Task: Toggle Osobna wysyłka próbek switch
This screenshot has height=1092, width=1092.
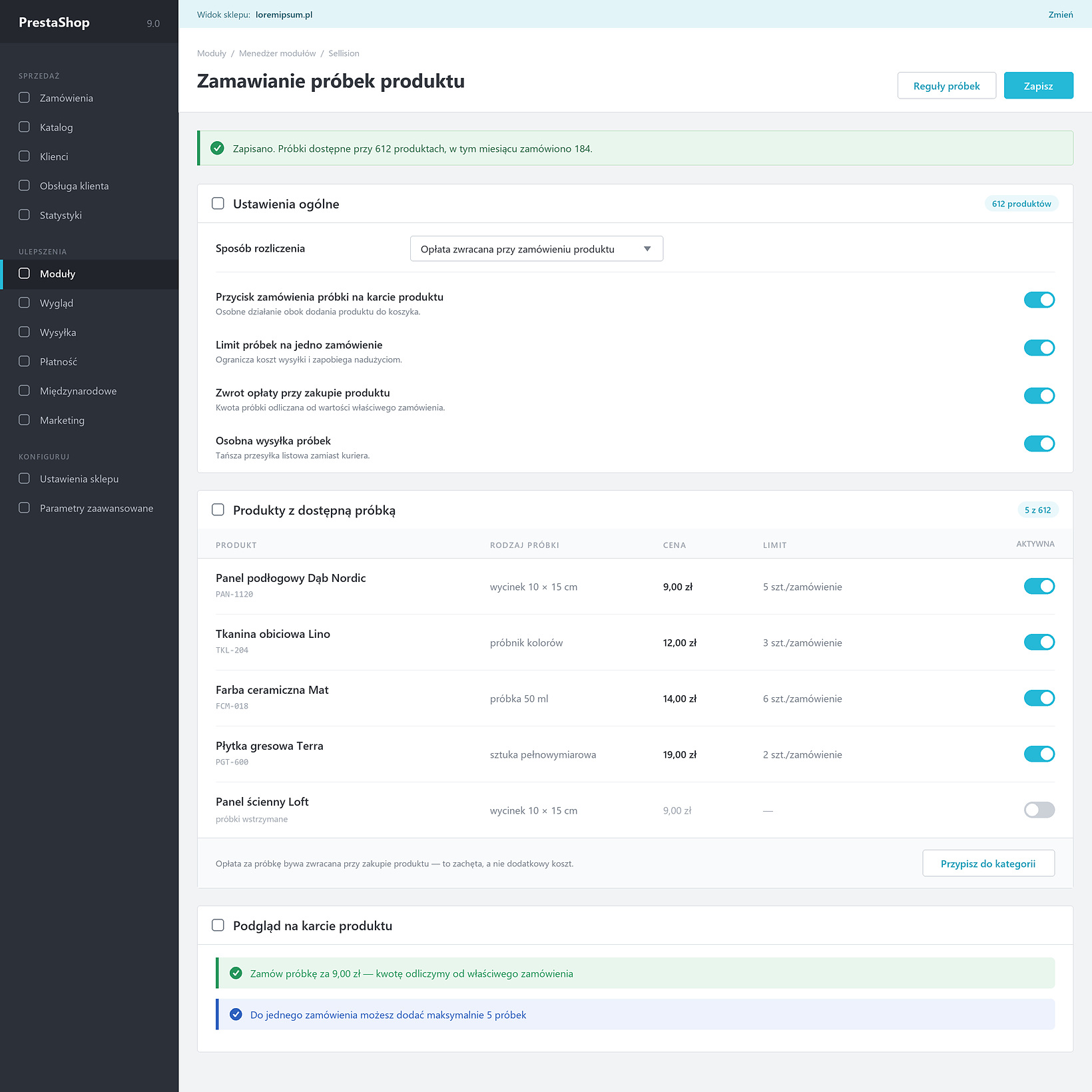Action: point(1039,444)
